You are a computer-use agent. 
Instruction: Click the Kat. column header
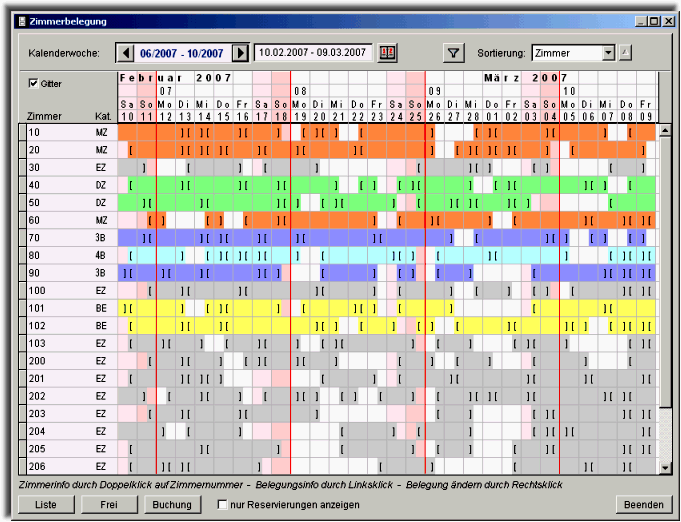[x=102, y=116]
